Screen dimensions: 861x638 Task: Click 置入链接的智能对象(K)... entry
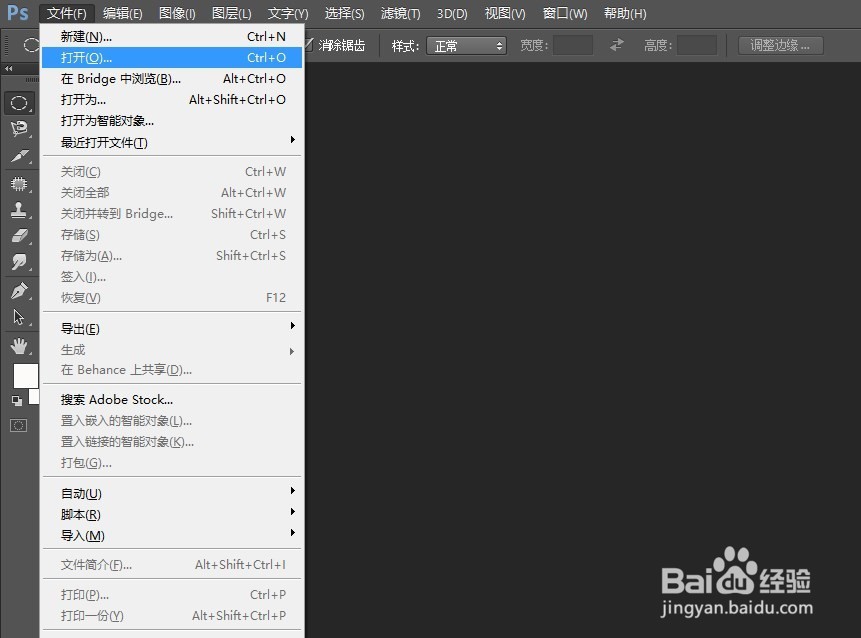[172, 441]
